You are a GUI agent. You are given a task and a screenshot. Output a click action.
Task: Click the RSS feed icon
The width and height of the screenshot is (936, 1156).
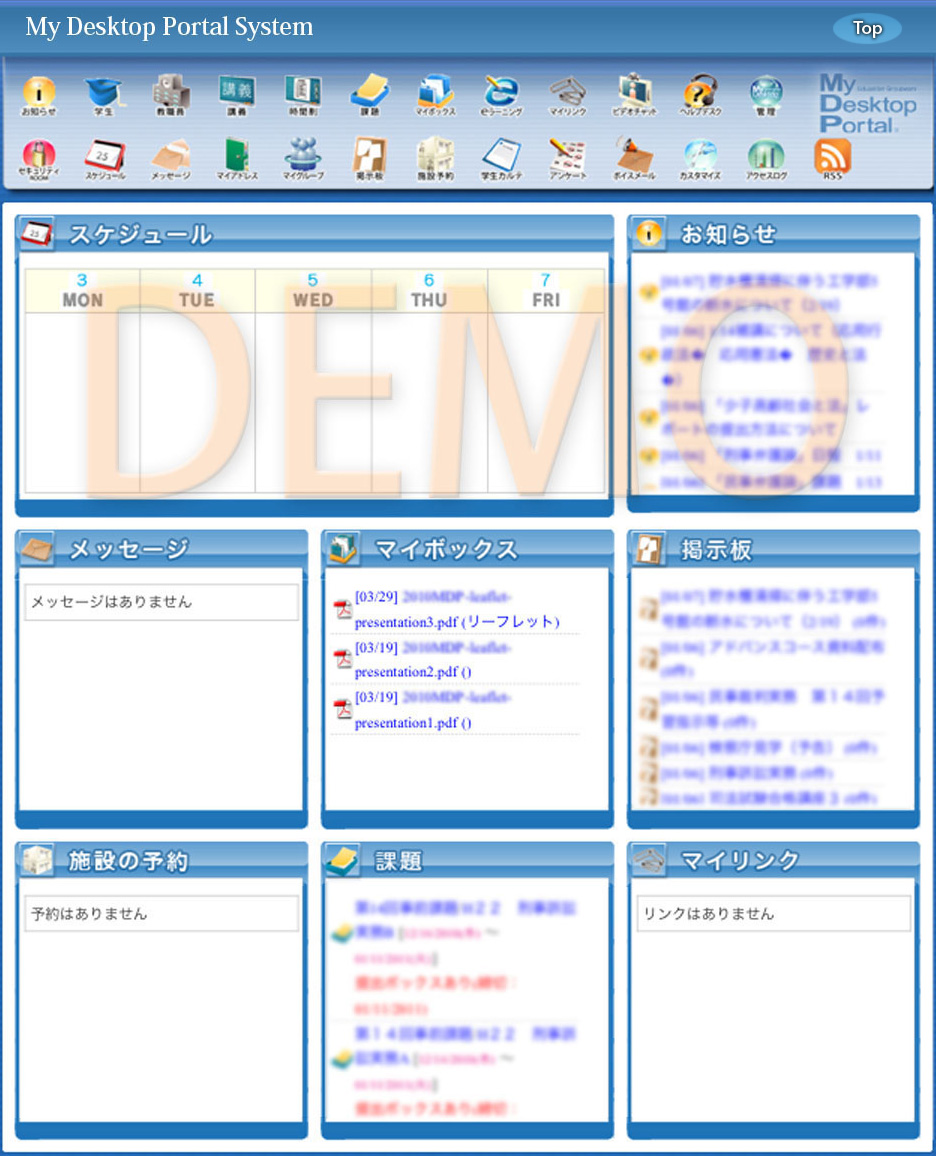pyautogui.click(x=832, y=156)
